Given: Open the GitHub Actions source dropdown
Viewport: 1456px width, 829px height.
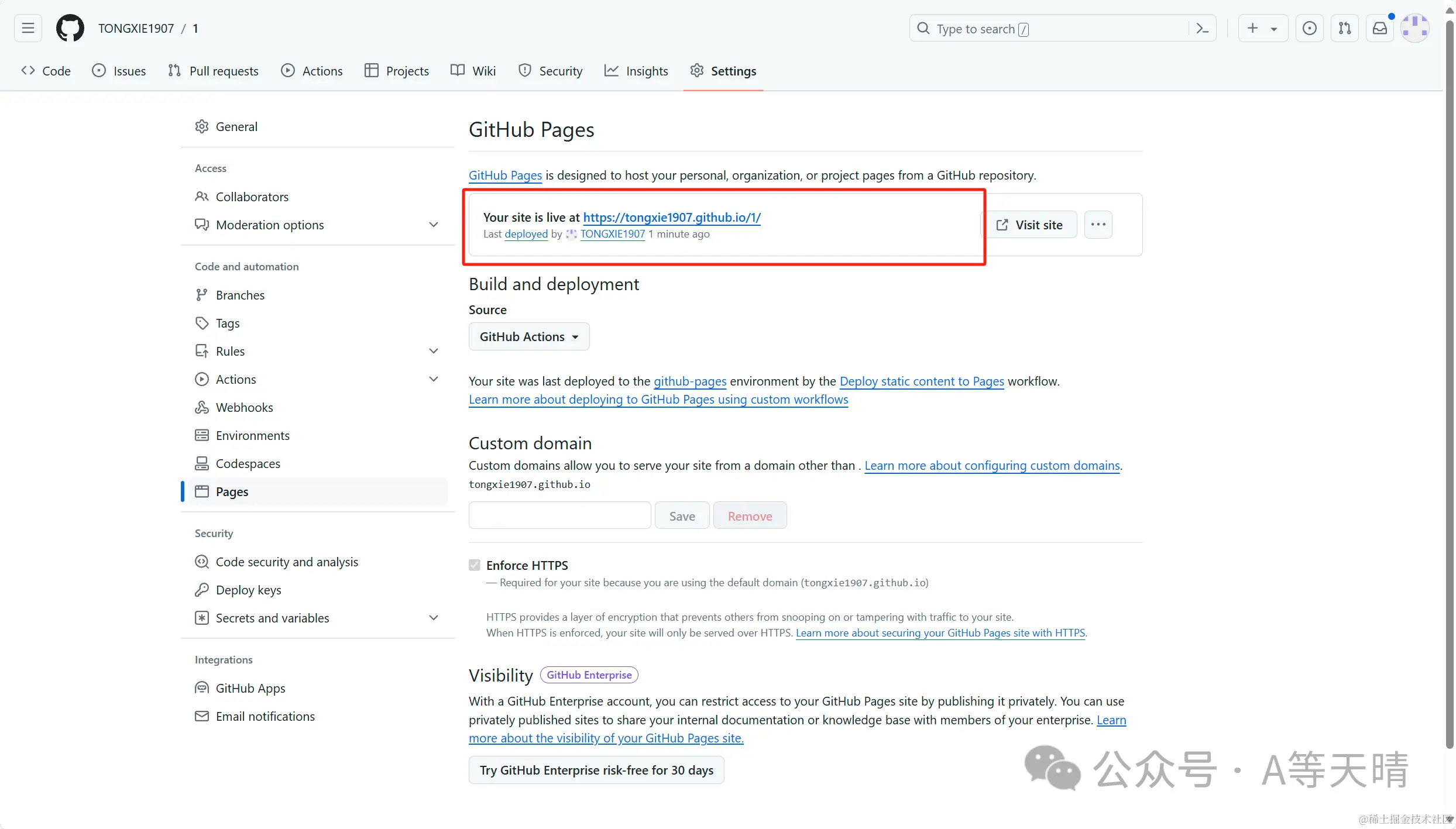Looking at the screenshot, I should (x=528, y=336).
